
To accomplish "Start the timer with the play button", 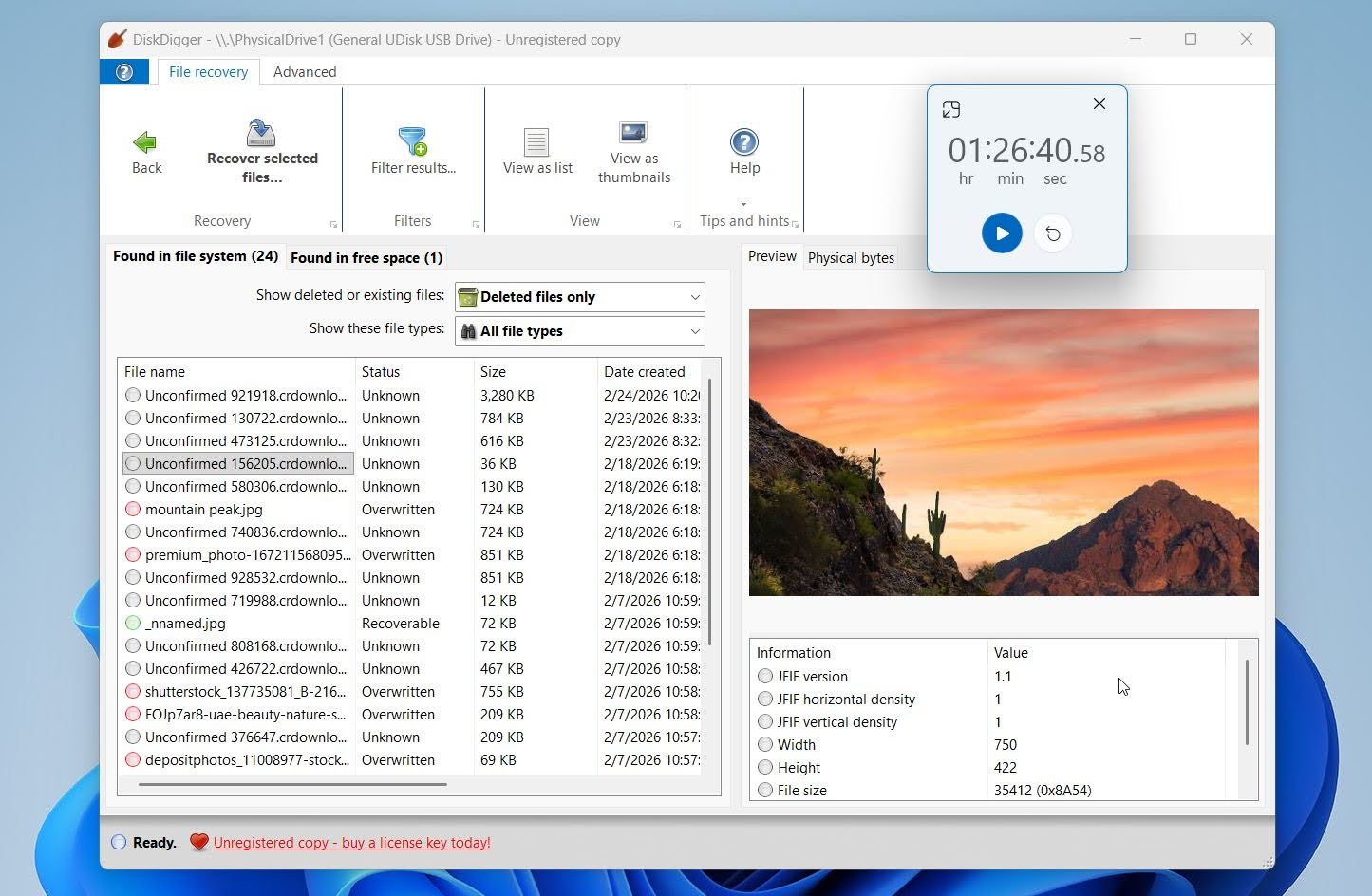I will tap(1002, 233).
